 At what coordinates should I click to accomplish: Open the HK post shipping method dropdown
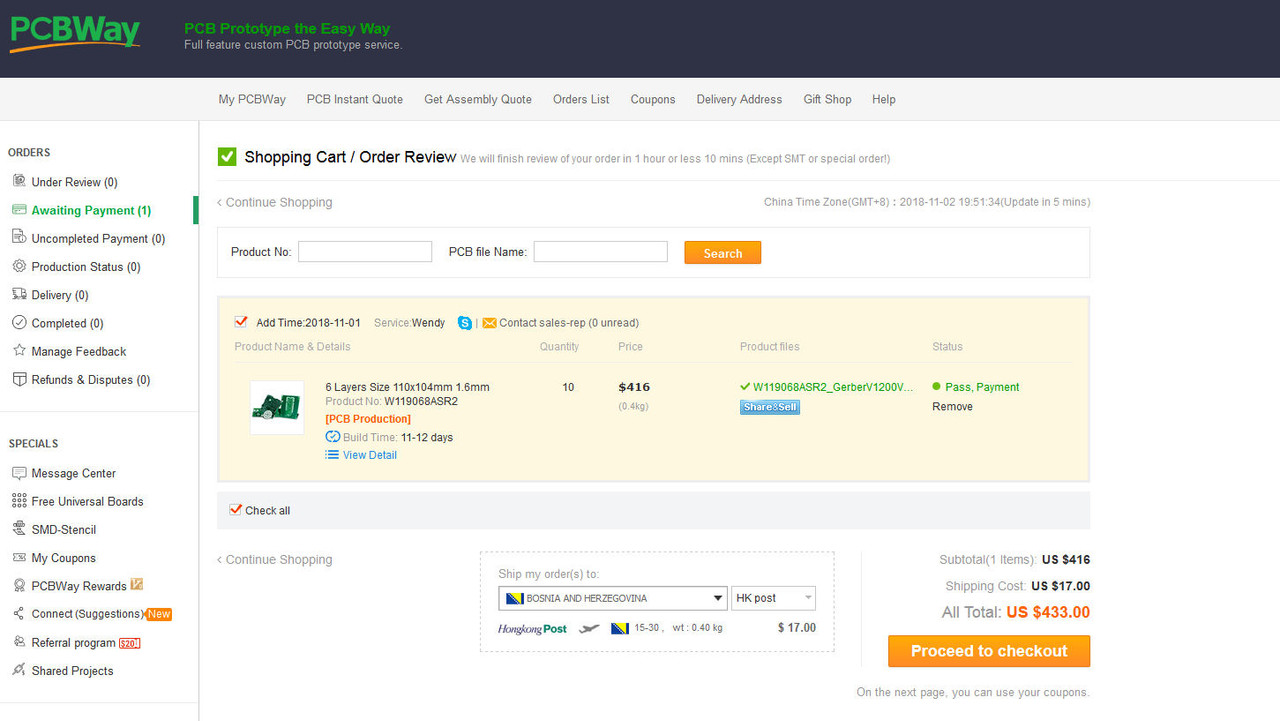point(774,598)
